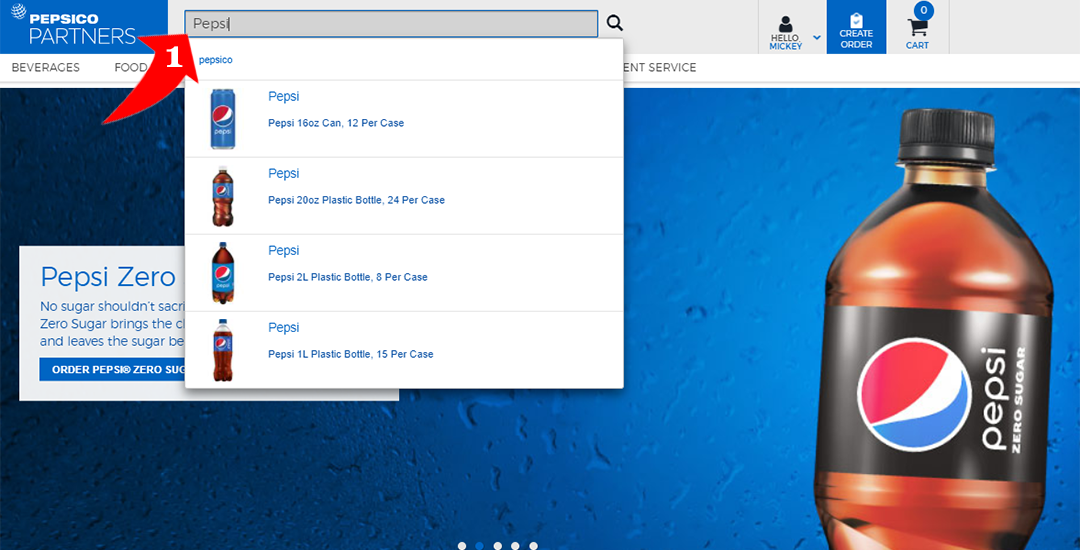Expand the Hello Mickey account dropdown arrow
Screen dimensions: 1080x550
pyautogui.click(x=817, y=37)
